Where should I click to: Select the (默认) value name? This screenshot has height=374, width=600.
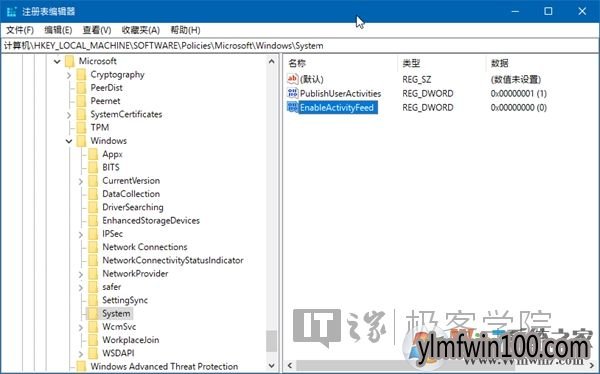[x=312, y=79]
